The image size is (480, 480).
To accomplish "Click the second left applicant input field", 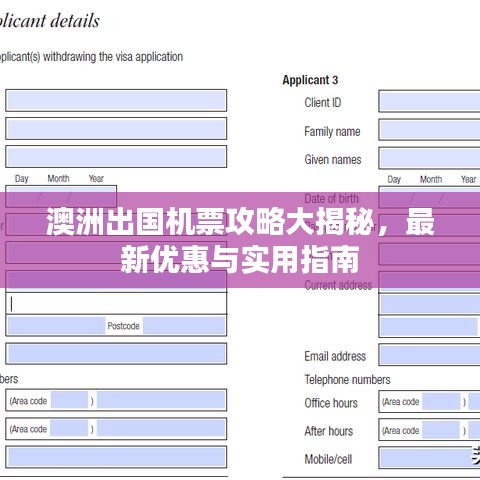I will (116, 128).
